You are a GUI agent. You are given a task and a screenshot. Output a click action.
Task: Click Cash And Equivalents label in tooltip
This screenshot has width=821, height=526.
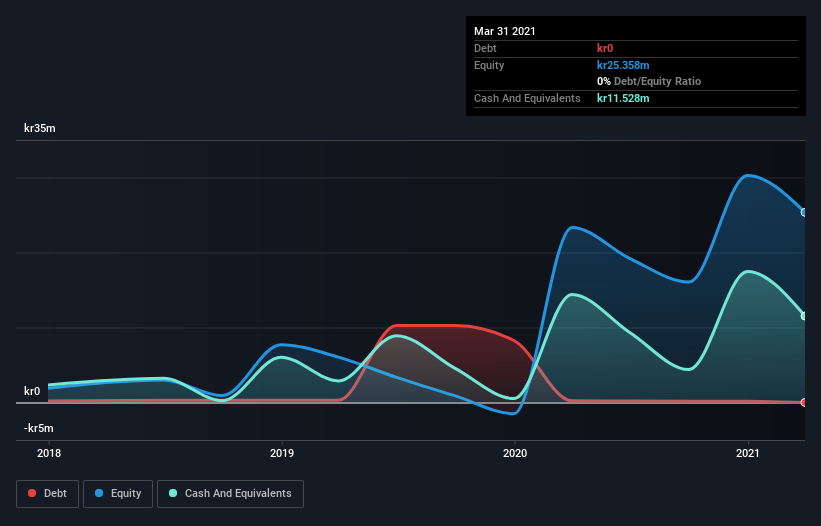click(x=527, y=98)
